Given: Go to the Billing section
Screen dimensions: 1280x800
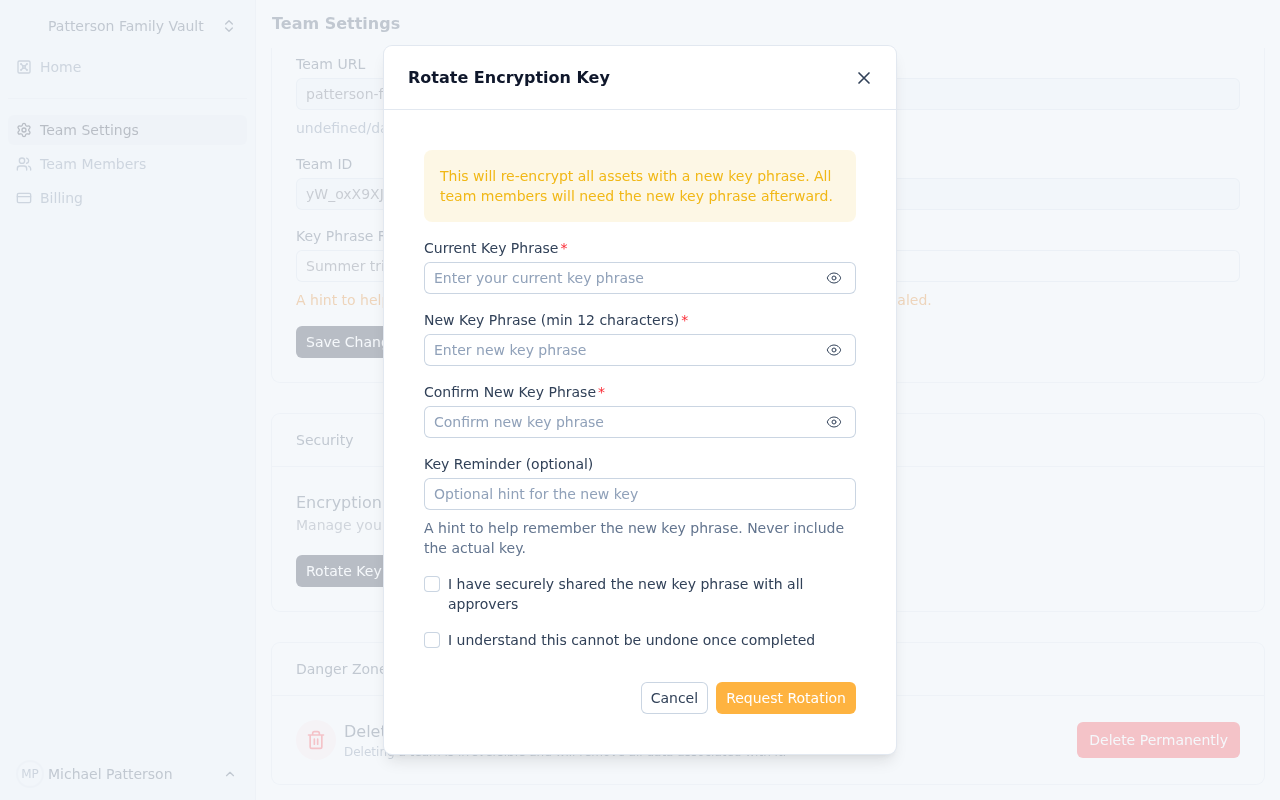Looking at the screenshot, I should click(x=61, y=198).
